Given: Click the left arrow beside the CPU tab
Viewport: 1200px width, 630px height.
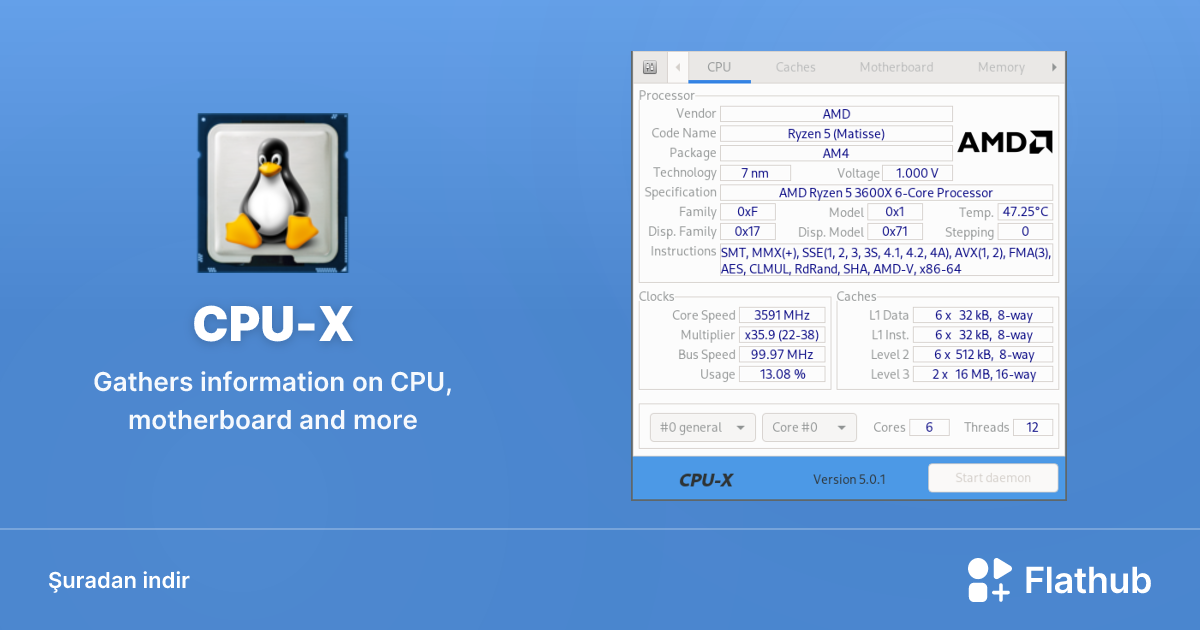Looking at the screenshot, I should click(x=677, y=66).
